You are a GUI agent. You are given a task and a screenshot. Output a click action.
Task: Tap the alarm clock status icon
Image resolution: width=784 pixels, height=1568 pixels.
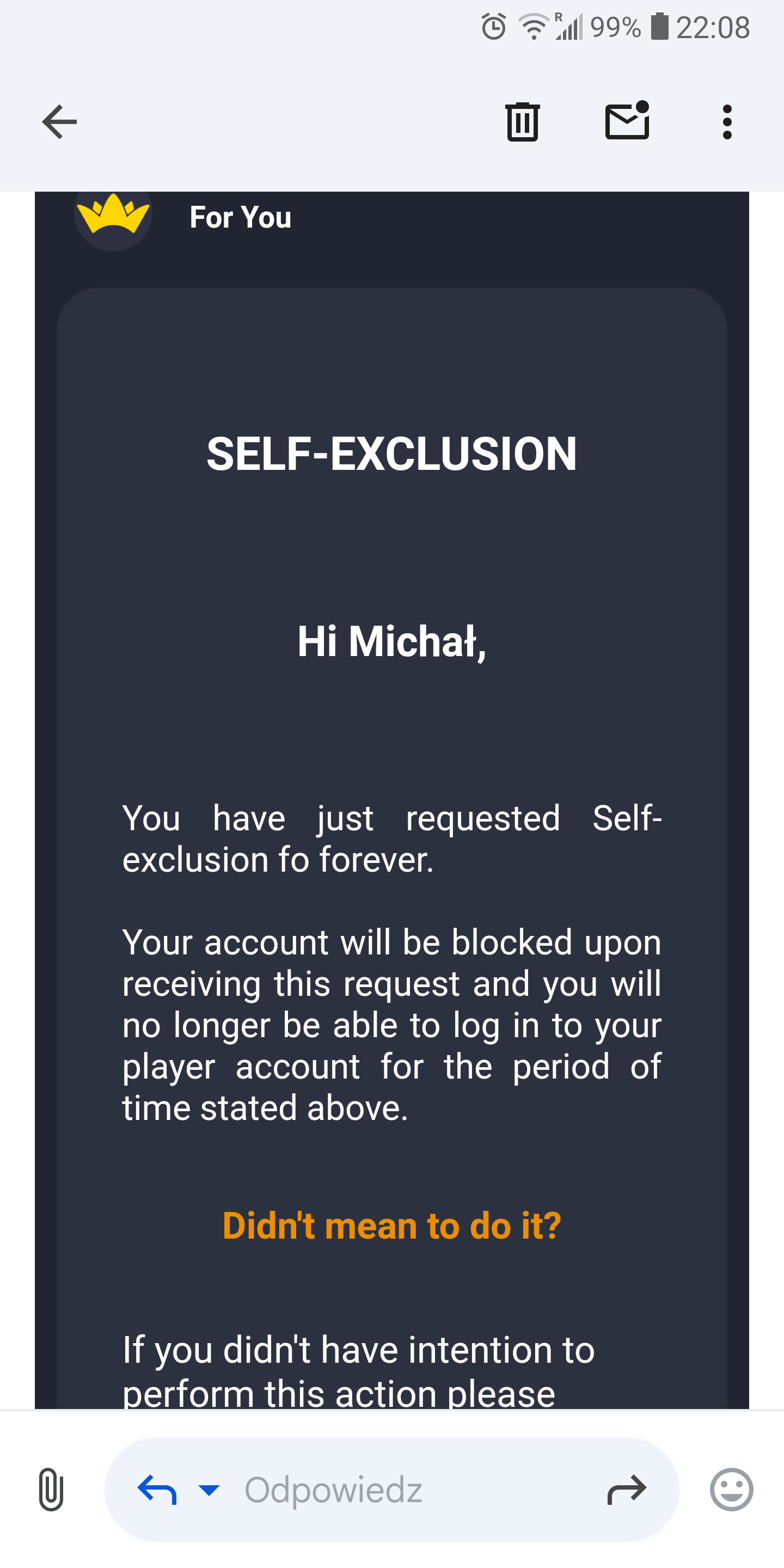pyautogui.click(x=494, y=27)
